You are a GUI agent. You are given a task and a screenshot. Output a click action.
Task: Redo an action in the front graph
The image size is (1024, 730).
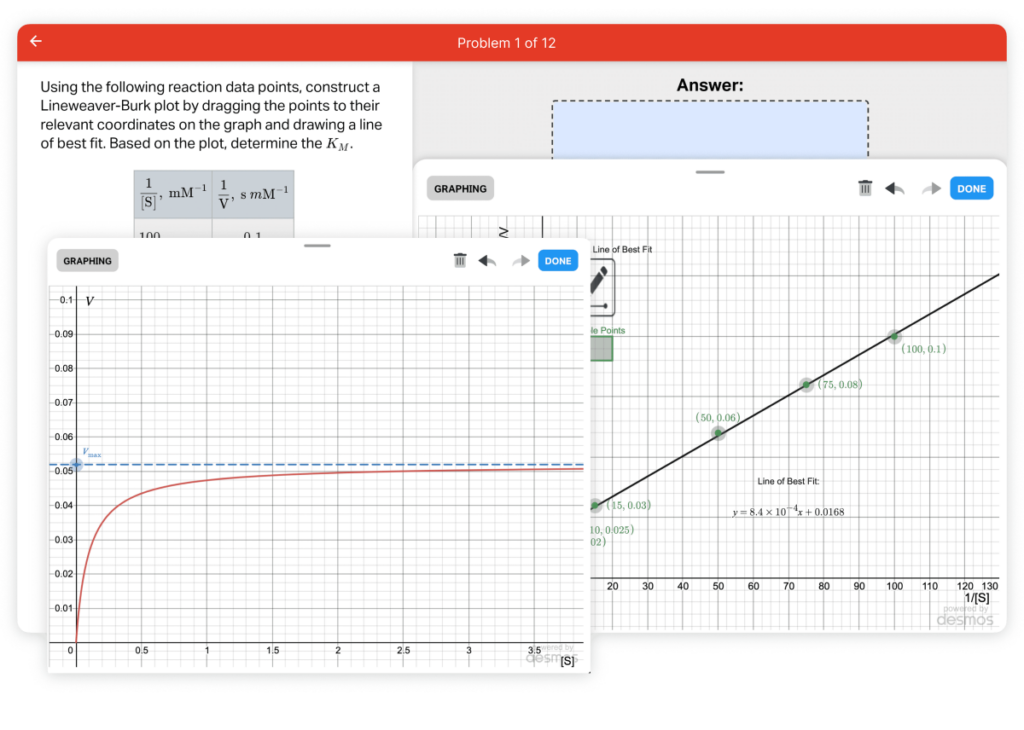[x=520, y=260]
